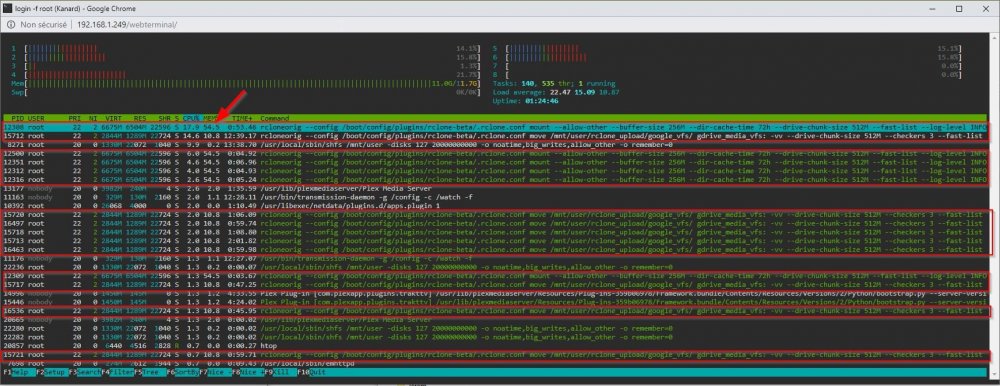
Task: Sort by the PID column header
Action: click(17, 119)
